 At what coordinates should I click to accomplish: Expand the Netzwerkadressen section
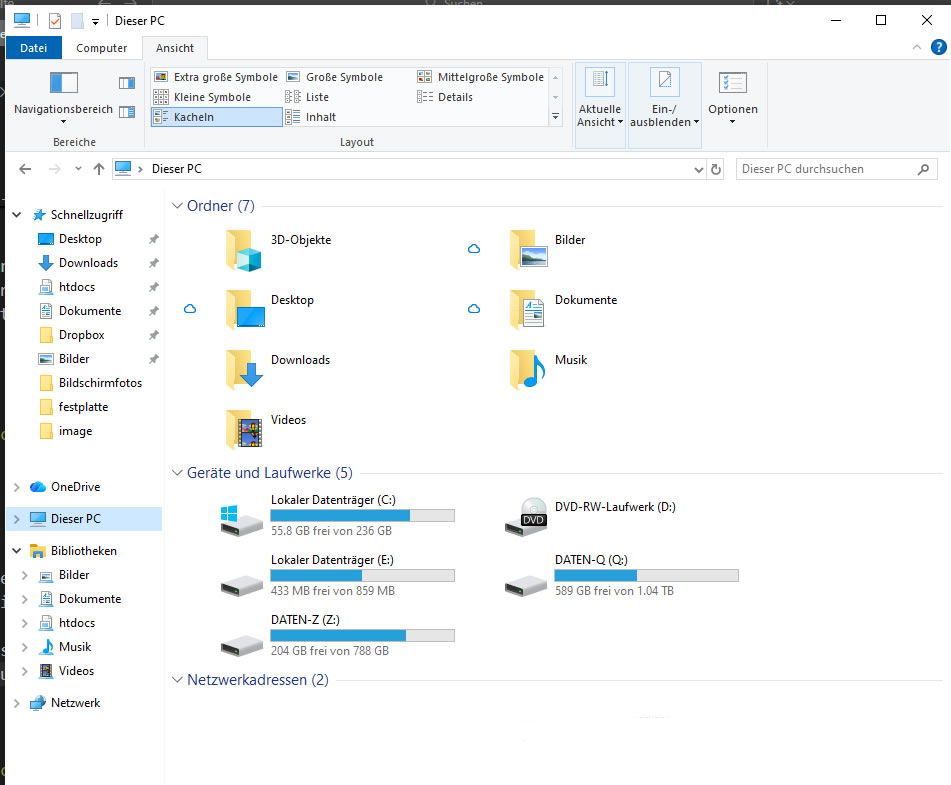(176, 681)
